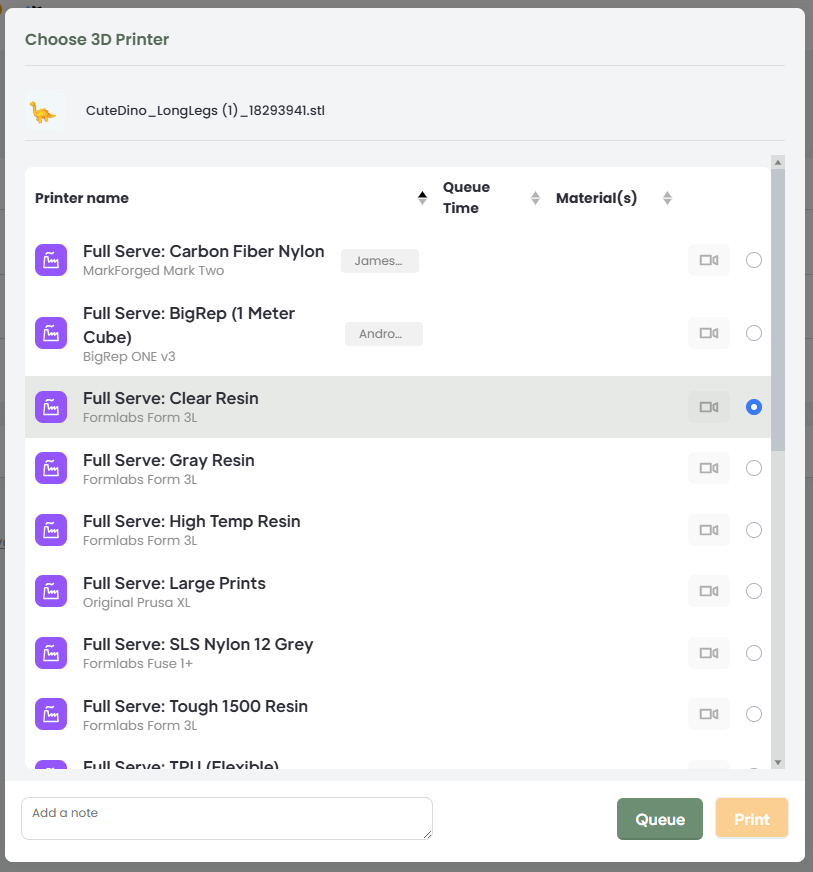Click purple printer icon beside SLS Nylon 12 Grey
The image size is (813, 872).
(x=51, y=653)
